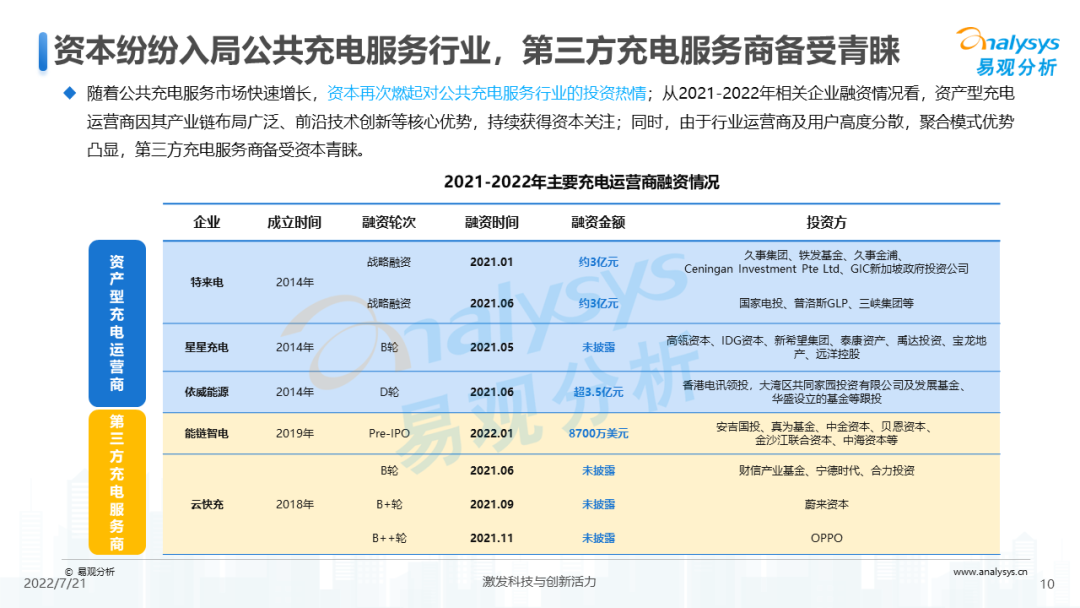The height and width of the screenshot is (608, 1080).
Task: Click the B++轮 round cell
Action: tap(389, 538)
